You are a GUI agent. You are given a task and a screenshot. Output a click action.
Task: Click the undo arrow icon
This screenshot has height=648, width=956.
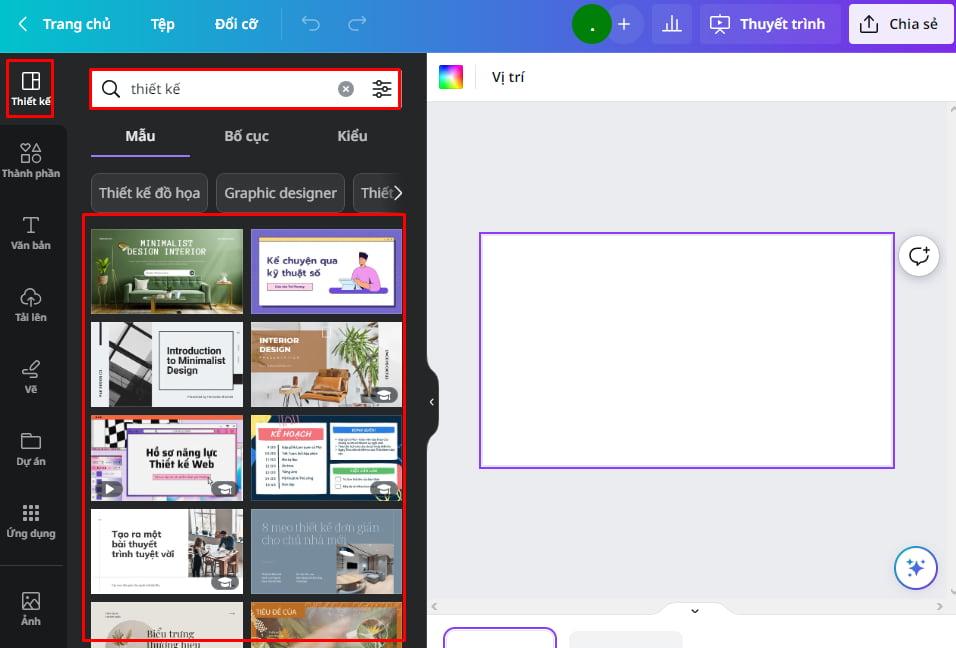point(313,23)
